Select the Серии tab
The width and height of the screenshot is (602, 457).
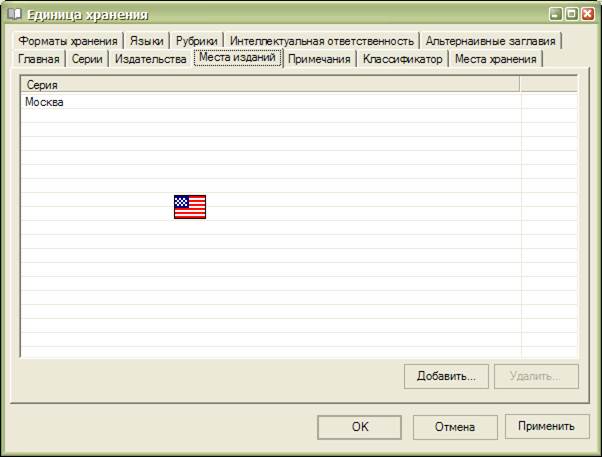(x=88, y=60)
